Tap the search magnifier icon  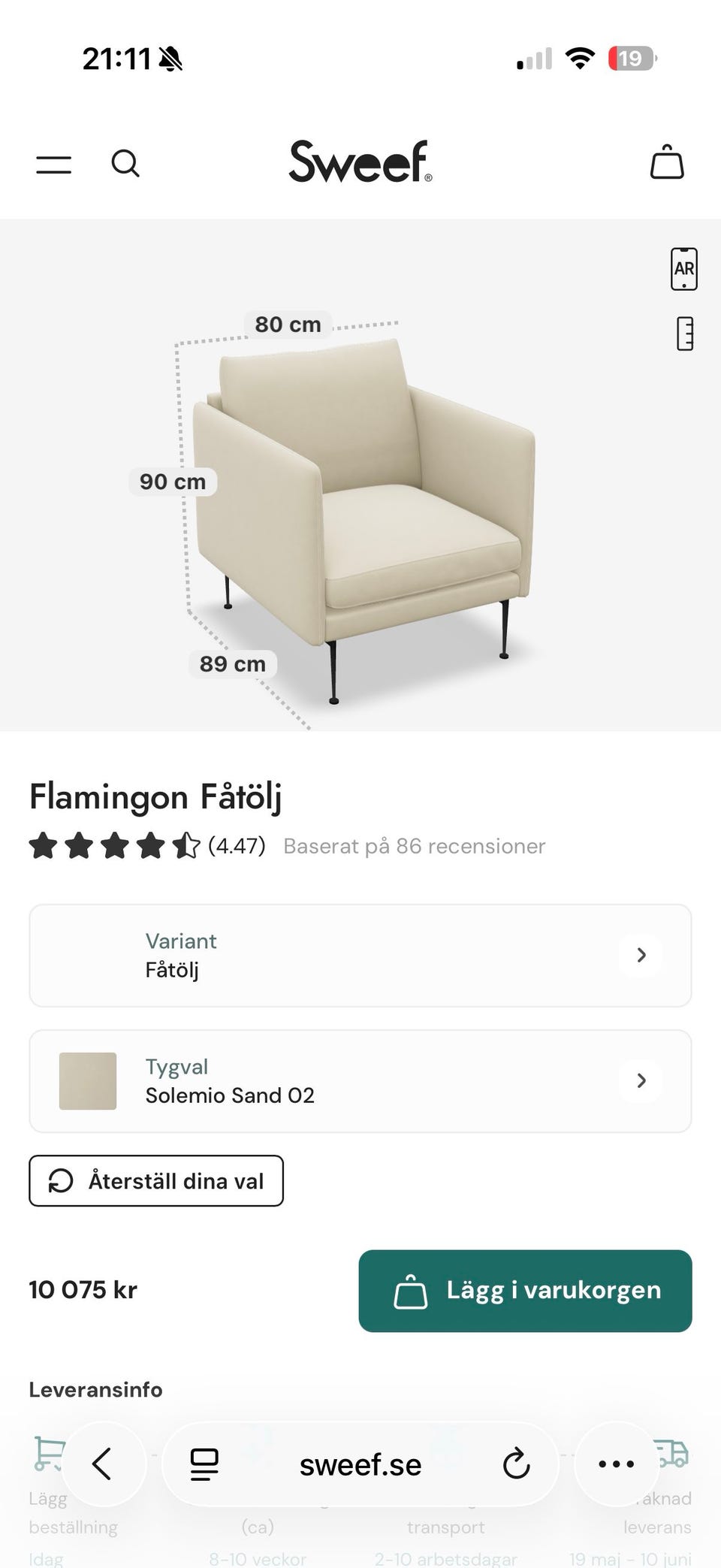(125, 163)
